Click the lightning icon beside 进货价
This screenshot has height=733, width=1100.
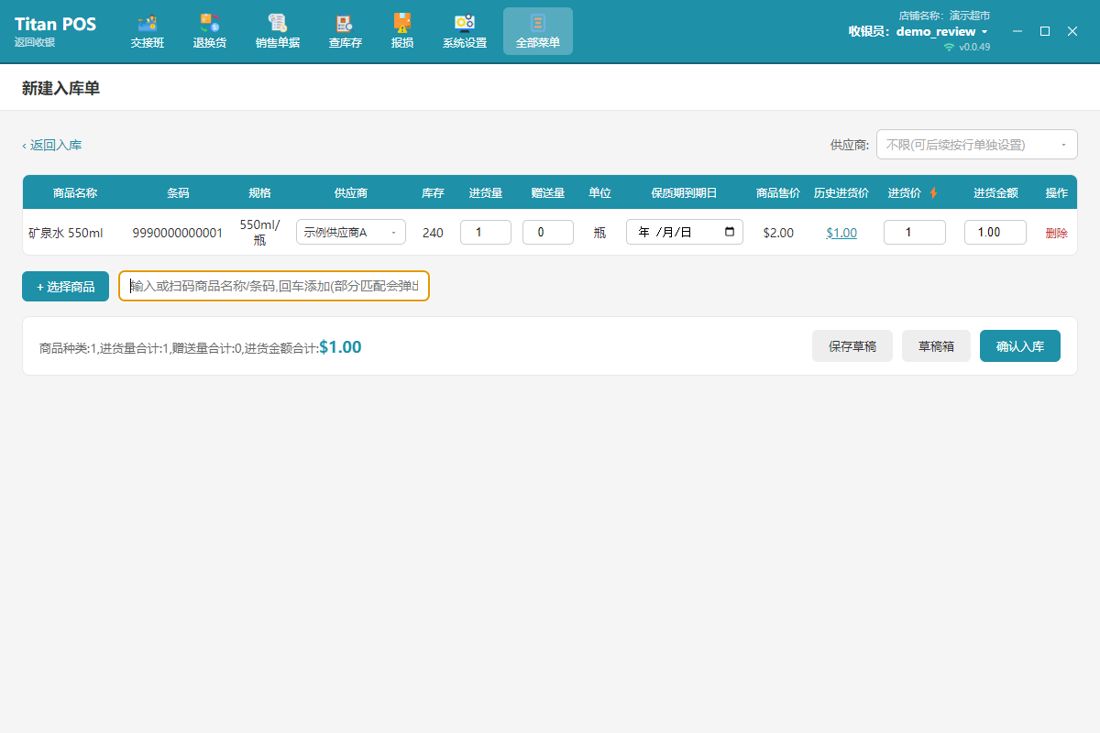point(933,193)
